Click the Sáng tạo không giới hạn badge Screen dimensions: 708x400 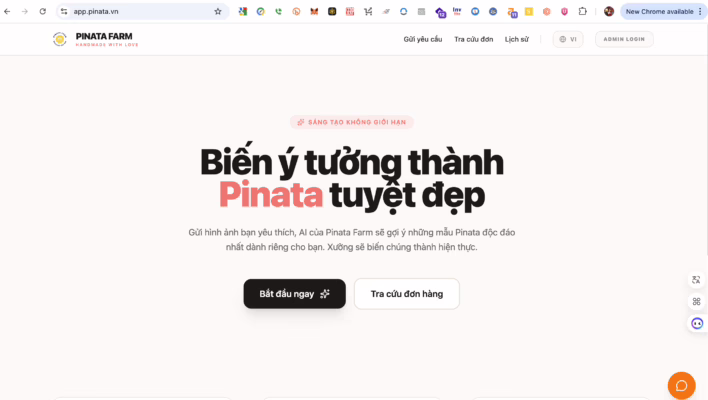tap(352, 122)
